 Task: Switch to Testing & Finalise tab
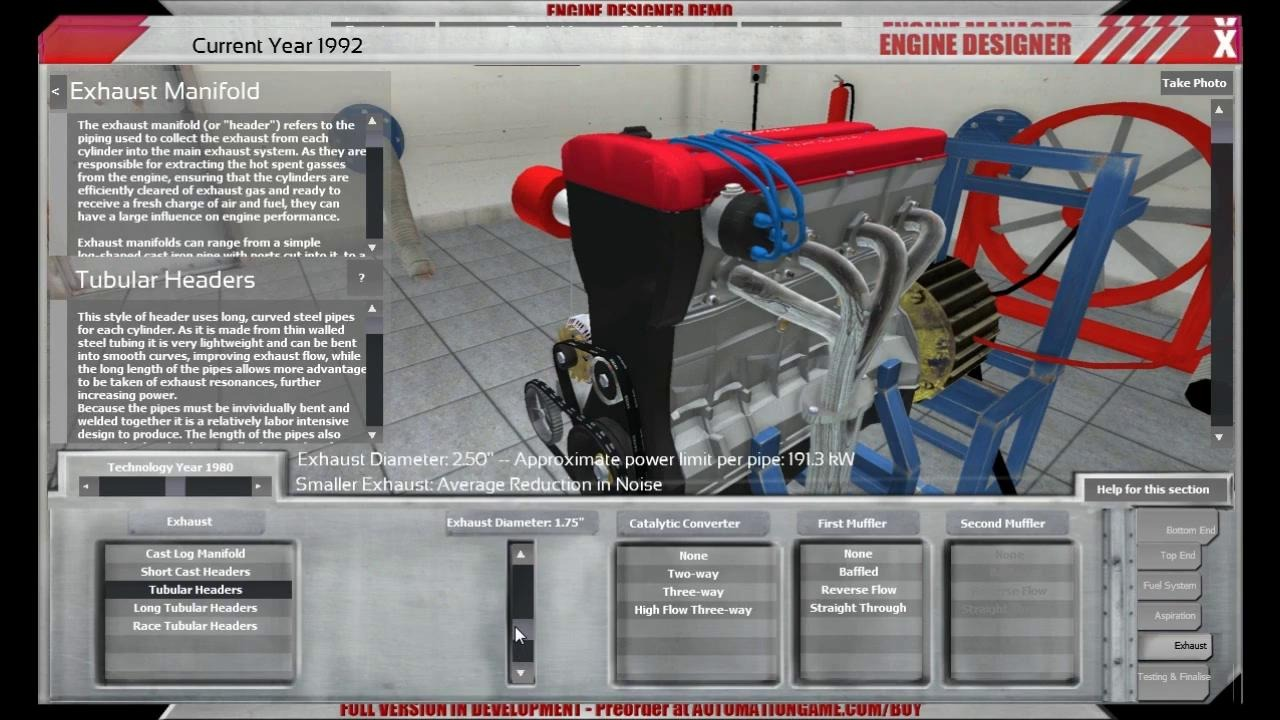pyautogui.click(x=1174, y=676)
